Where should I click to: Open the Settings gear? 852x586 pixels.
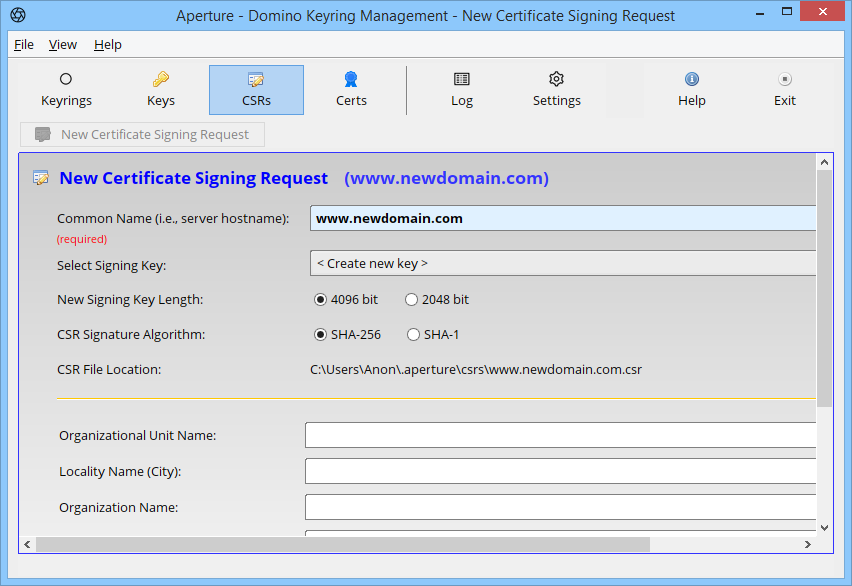pos(556,90)
